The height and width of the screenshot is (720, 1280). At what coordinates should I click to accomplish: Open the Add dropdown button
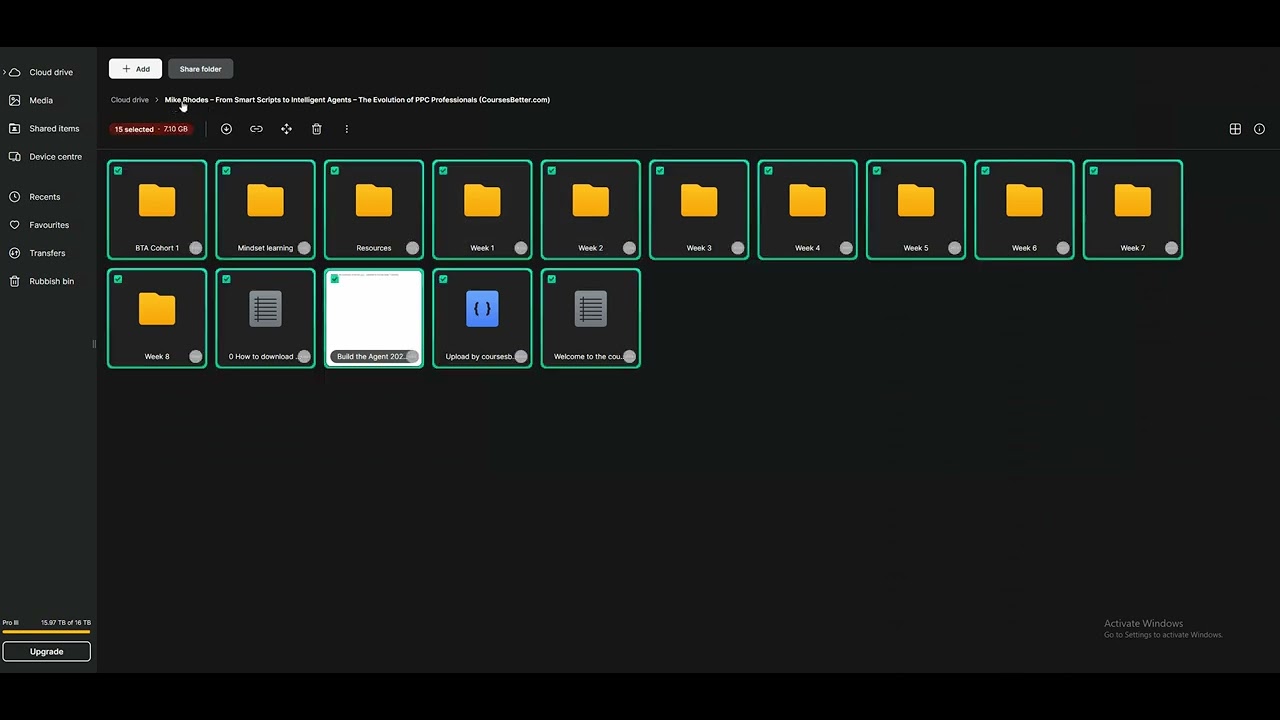click(x=135, y=69)
